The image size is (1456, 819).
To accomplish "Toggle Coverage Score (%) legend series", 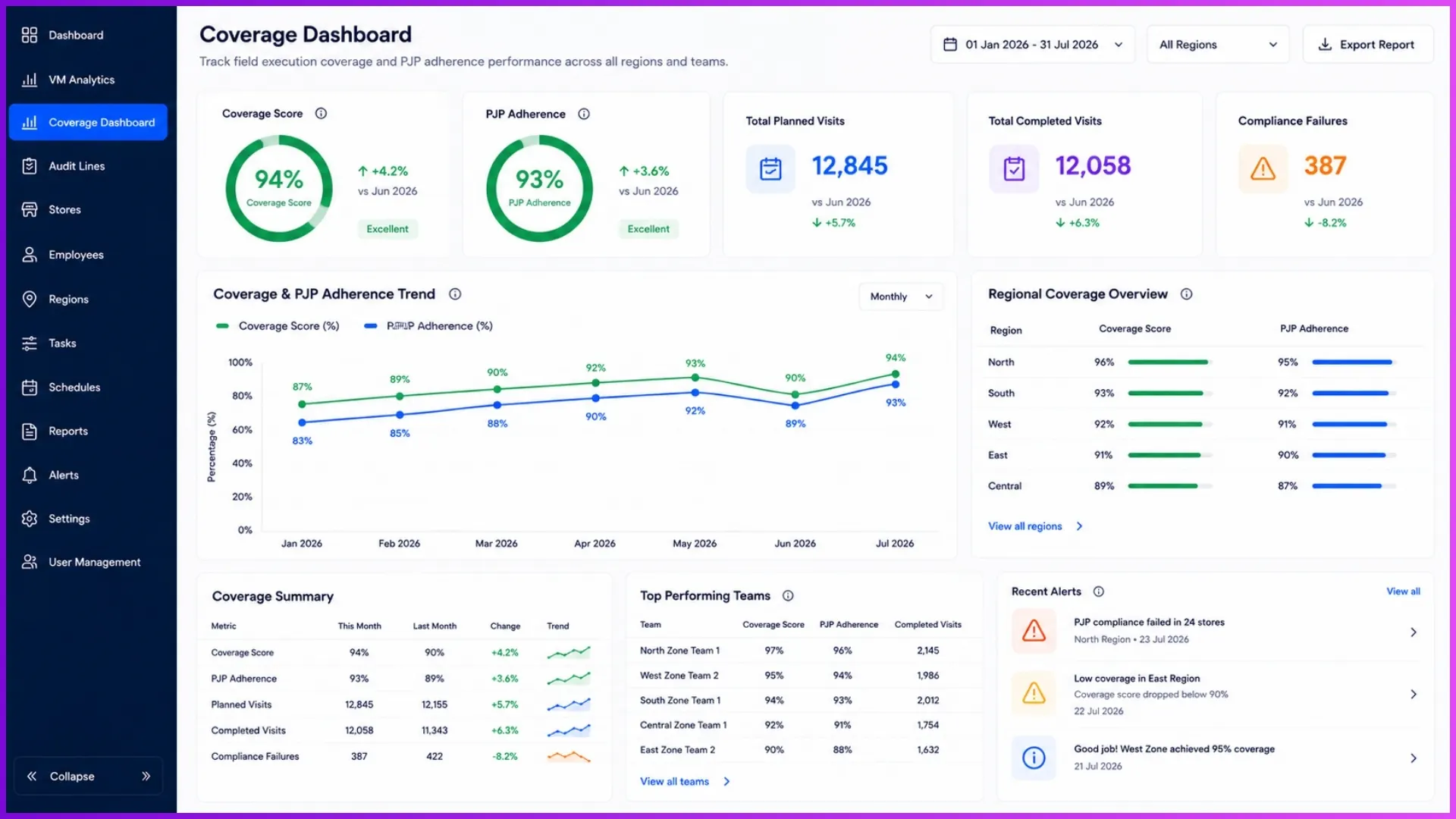I will pos(278,326).
